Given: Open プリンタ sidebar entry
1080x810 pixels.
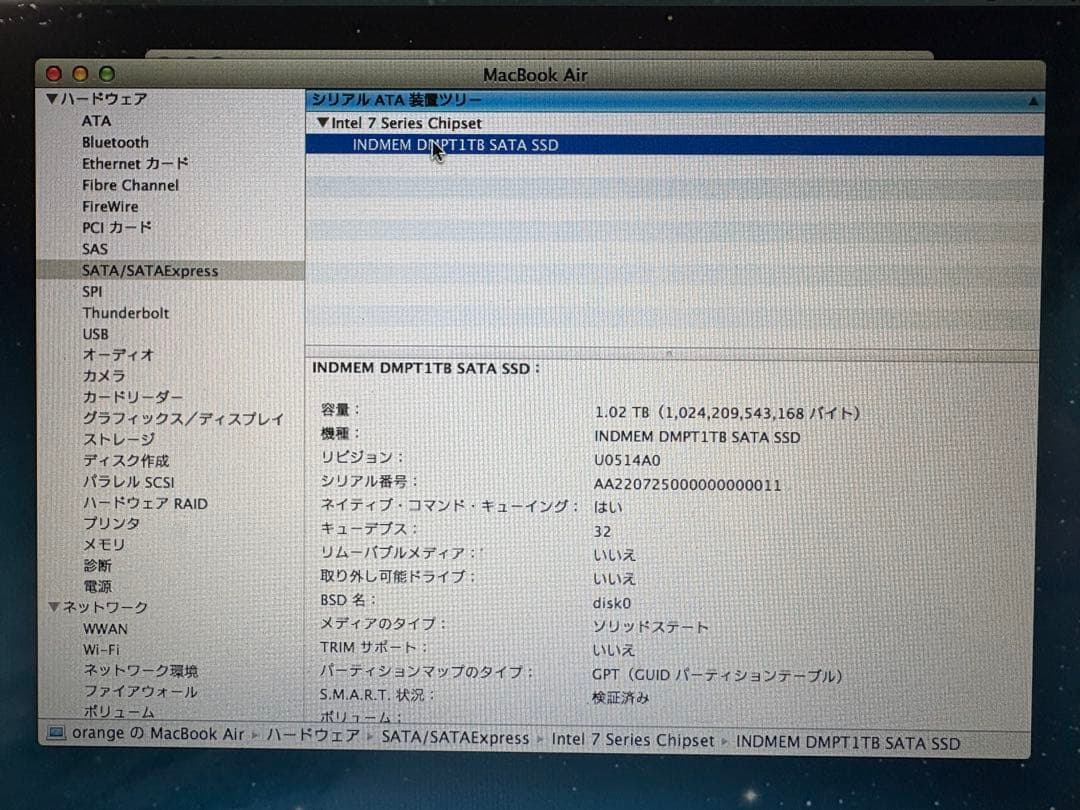Looking at the screenshot, I should 112,523.
